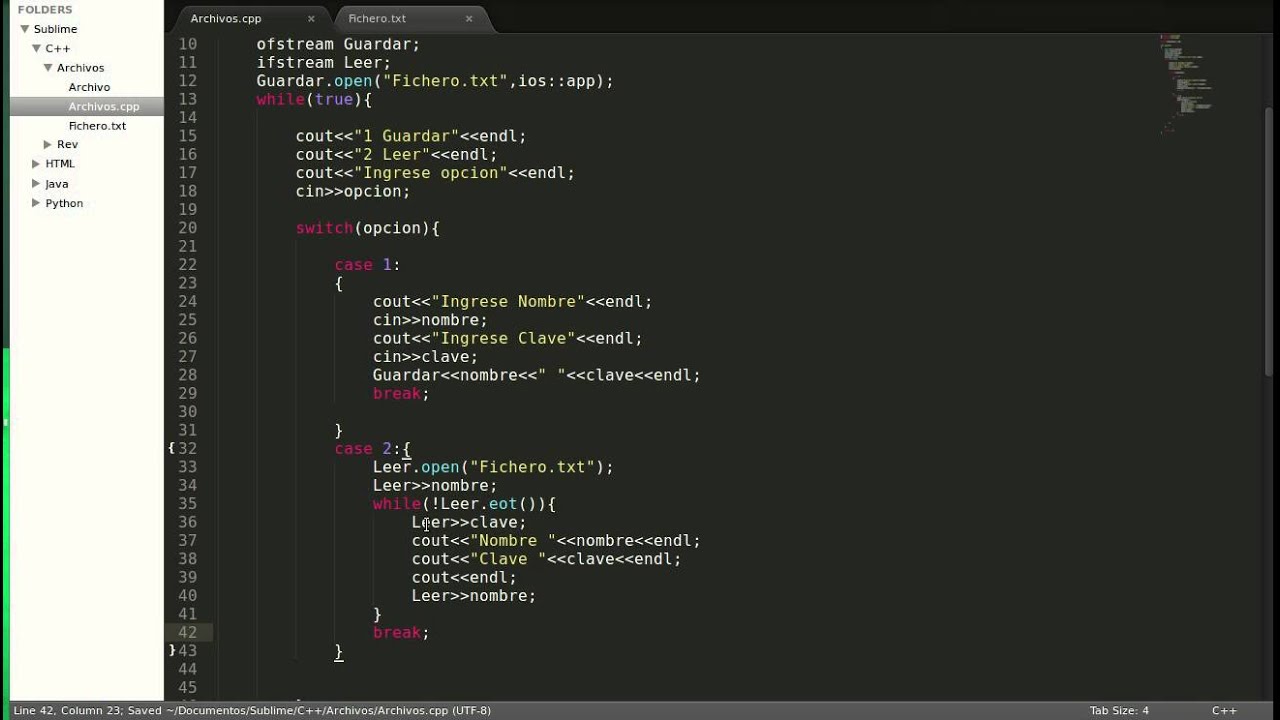The image size is (1280, 720).
Task: Click on the 'case 1:' line
Action: click(367, 265)
